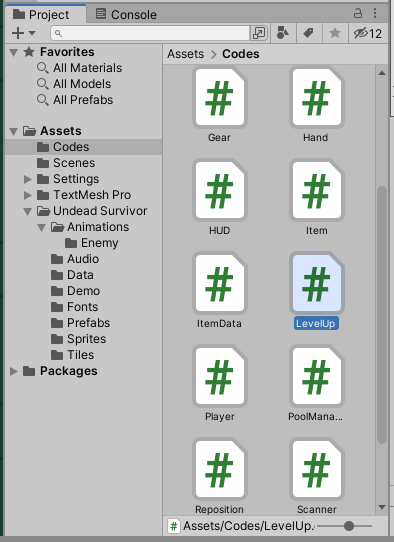Image resolution: width=394 pixels, height=542 pixels.
Task: Select the Codes folder in tree
Action: point(84,147)
